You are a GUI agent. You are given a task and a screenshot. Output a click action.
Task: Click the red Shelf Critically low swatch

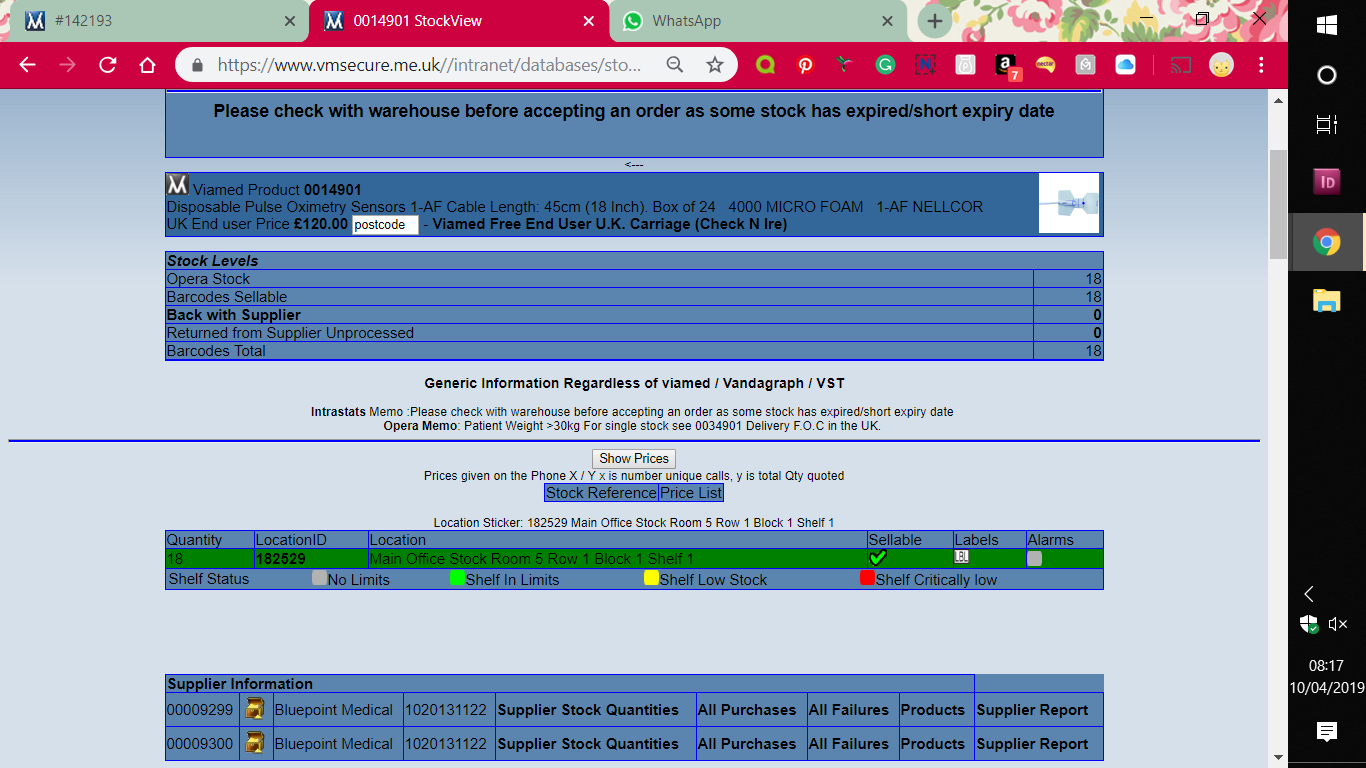pos(867,578)
